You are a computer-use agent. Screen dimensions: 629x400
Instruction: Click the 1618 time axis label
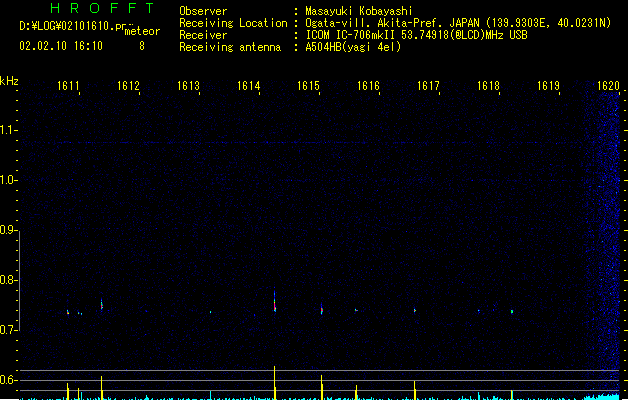[x=488, y=86]
